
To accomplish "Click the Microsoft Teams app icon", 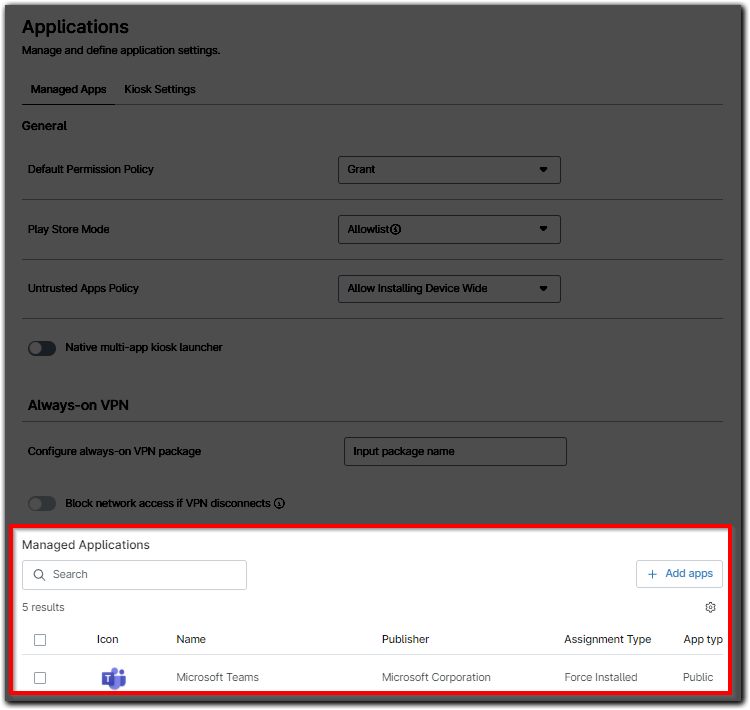I will [113, 678].
